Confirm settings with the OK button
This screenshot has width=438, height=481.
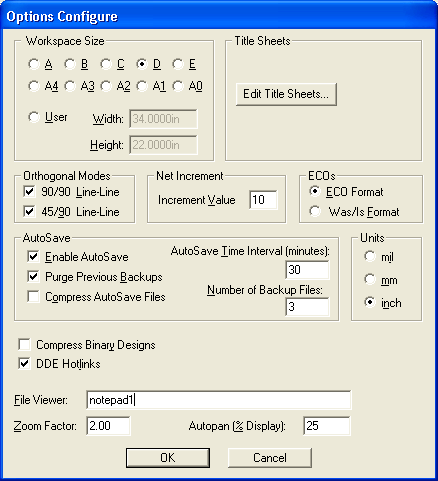(168, 458)
